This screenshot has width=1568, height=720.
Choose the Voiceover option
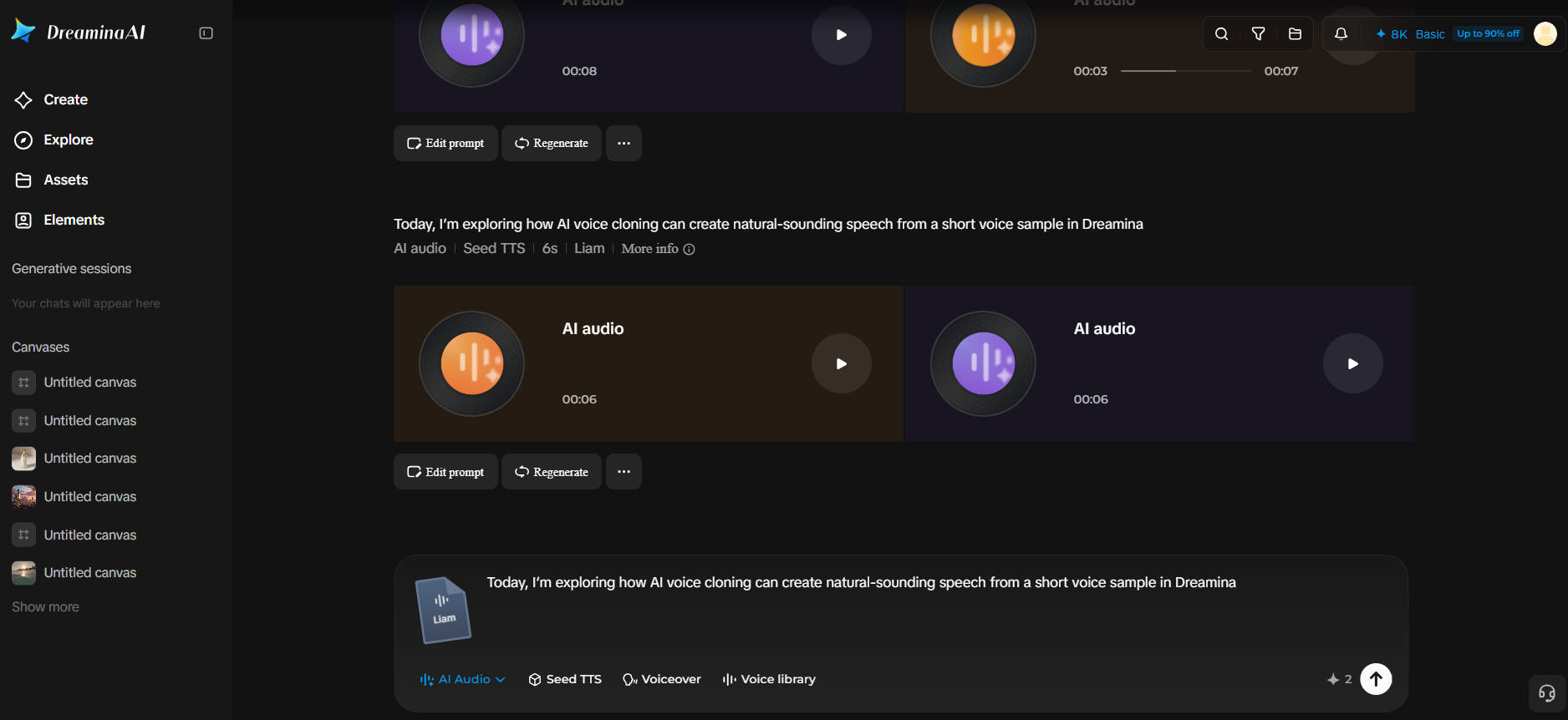pyautogui.click(x=662, y=679)
